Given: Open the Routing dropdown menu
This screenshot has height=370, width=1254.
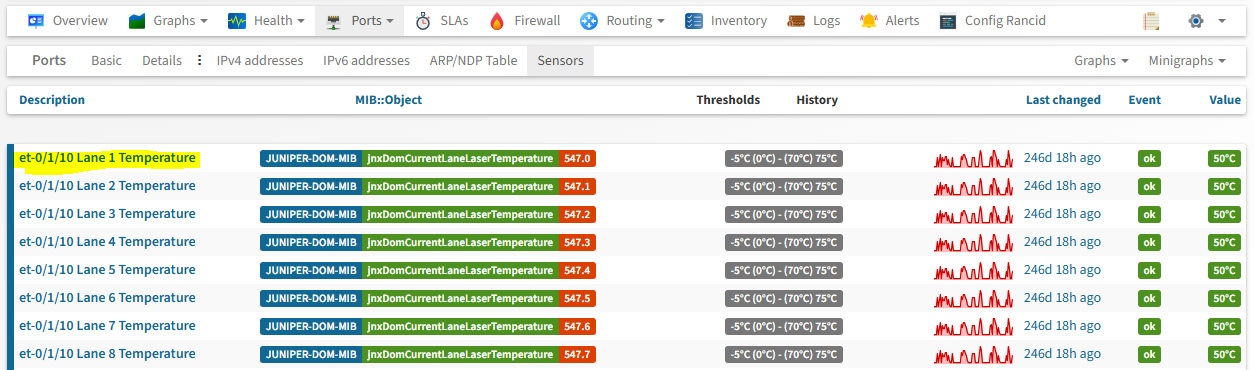Looking at the screenshot, I should tap(622, 20).
